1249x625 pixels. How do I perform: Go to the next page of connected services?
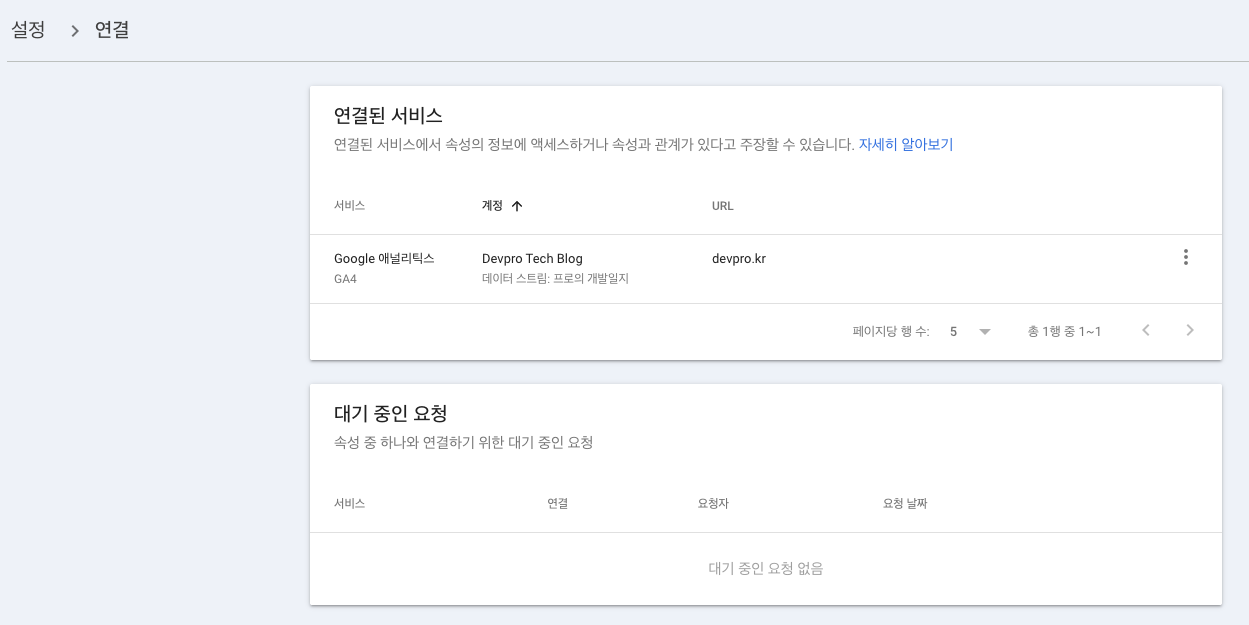tap(1190, 330)
